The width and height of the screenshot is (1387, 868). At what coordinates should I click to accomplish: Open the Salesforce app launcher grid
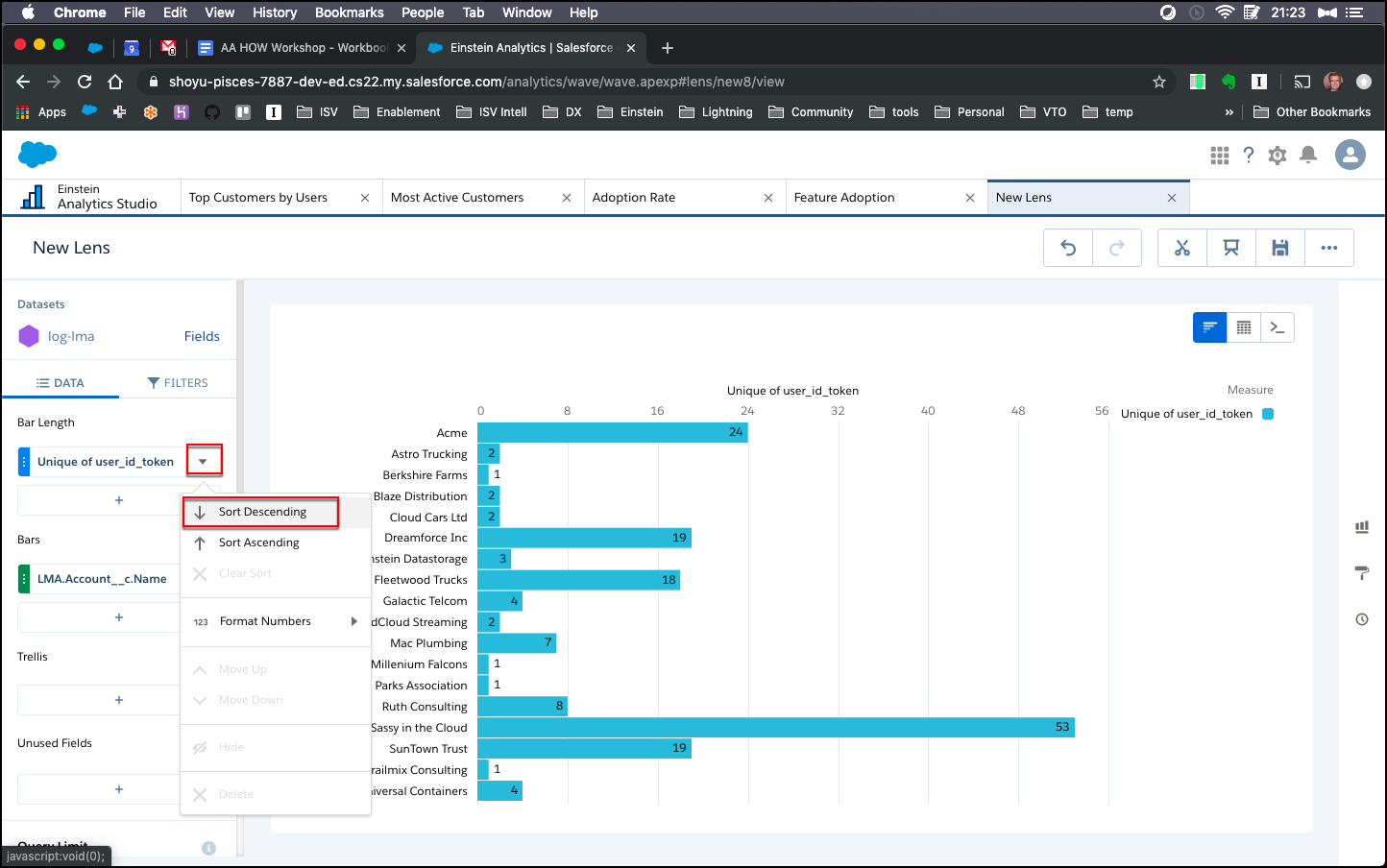coord(1220,156)
